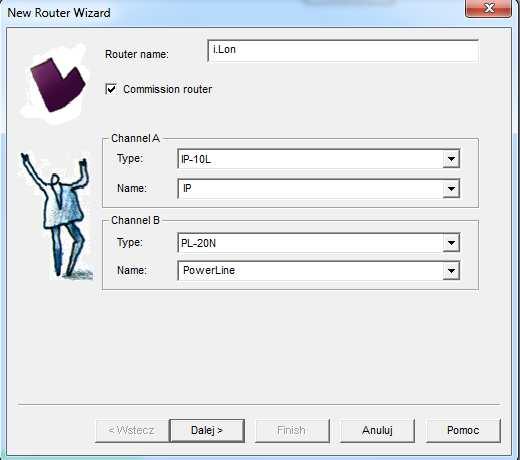
Task: Click the Commission router label
Action: tap(168, 89)
